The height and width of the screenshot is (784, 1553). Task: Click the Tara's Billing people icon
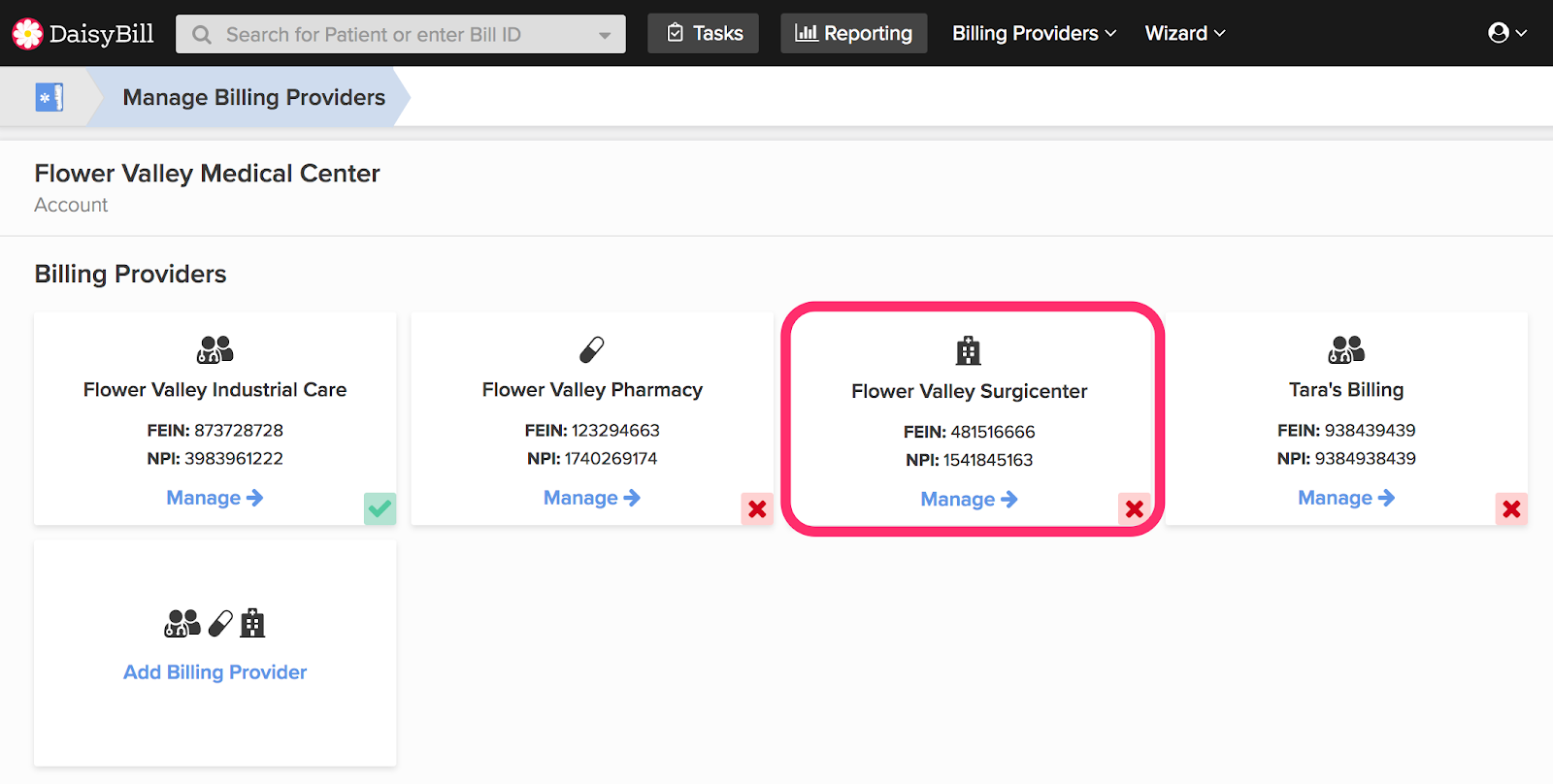click(x=1346, y=349)
